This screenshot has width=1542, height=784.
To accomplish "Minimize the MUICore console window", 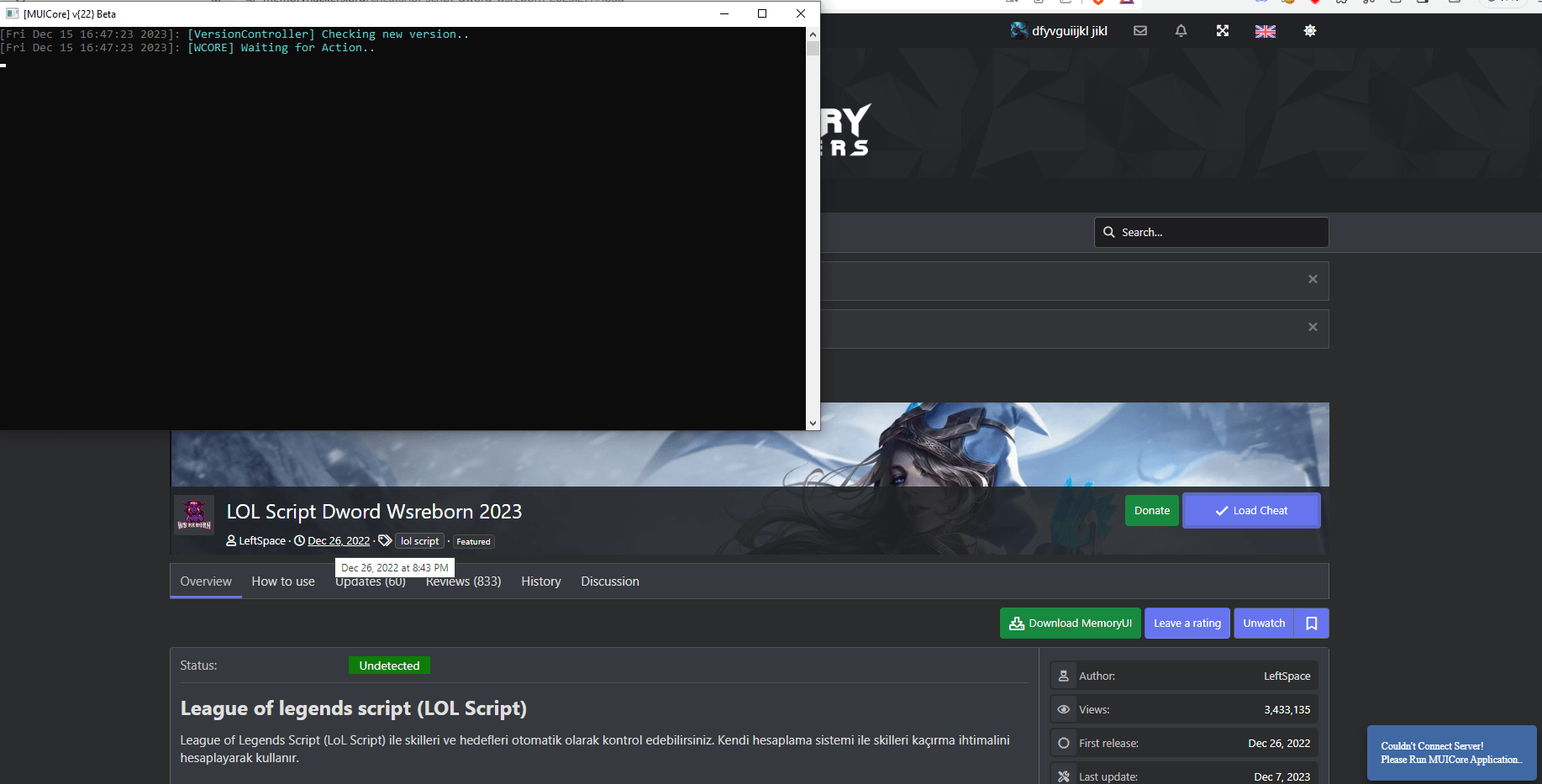I will click(x=724, y=13).
